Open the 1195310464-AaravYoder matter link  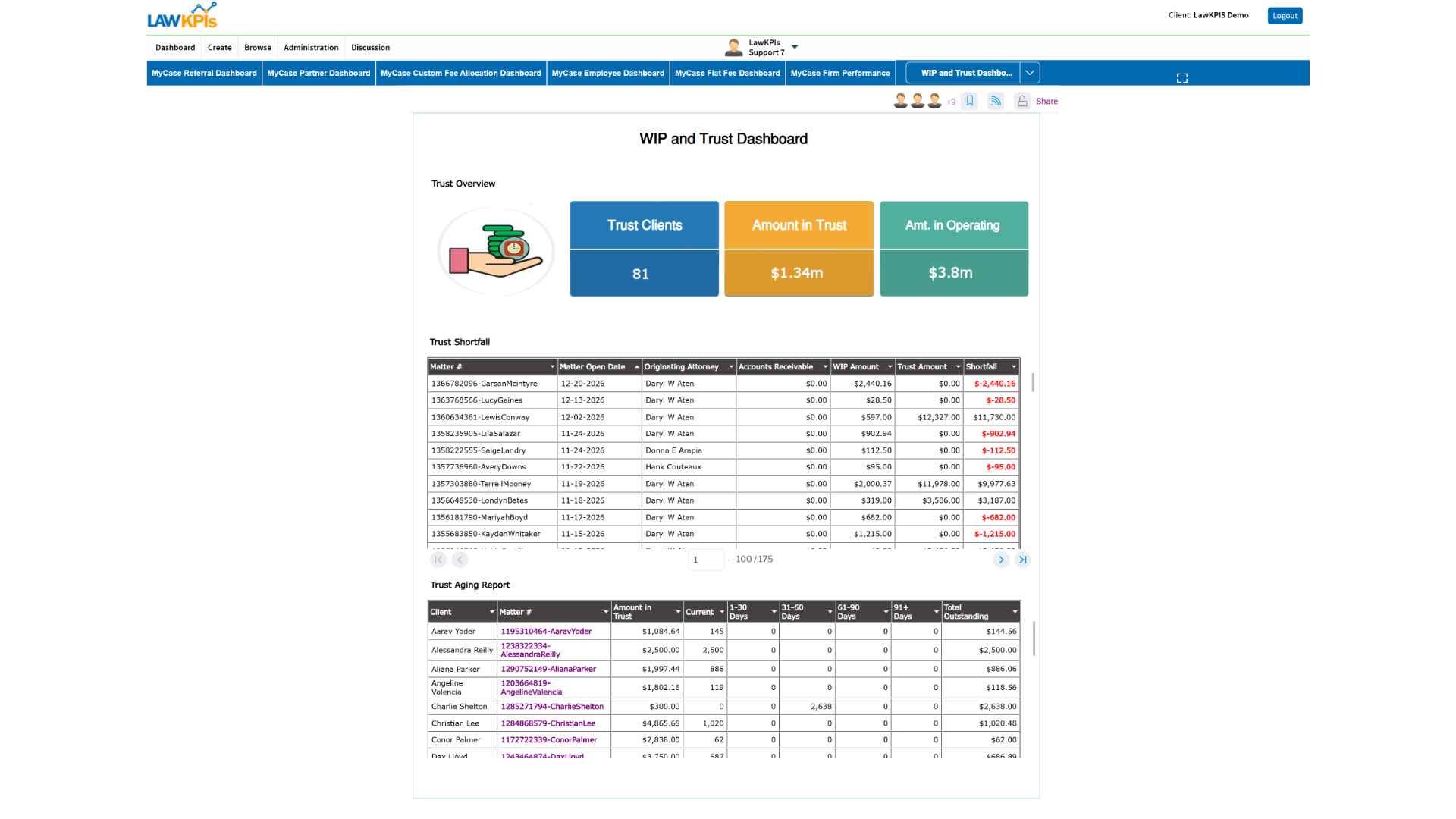click(x=546, y=631)
